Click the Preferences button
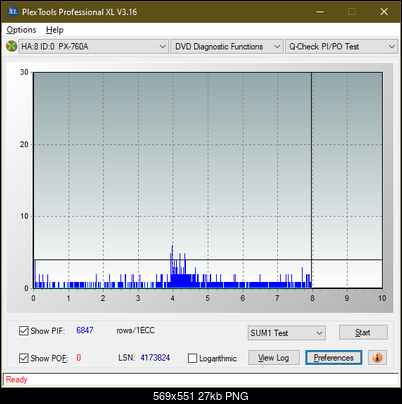This screenshot has height=404, width=402. point(334,358)
